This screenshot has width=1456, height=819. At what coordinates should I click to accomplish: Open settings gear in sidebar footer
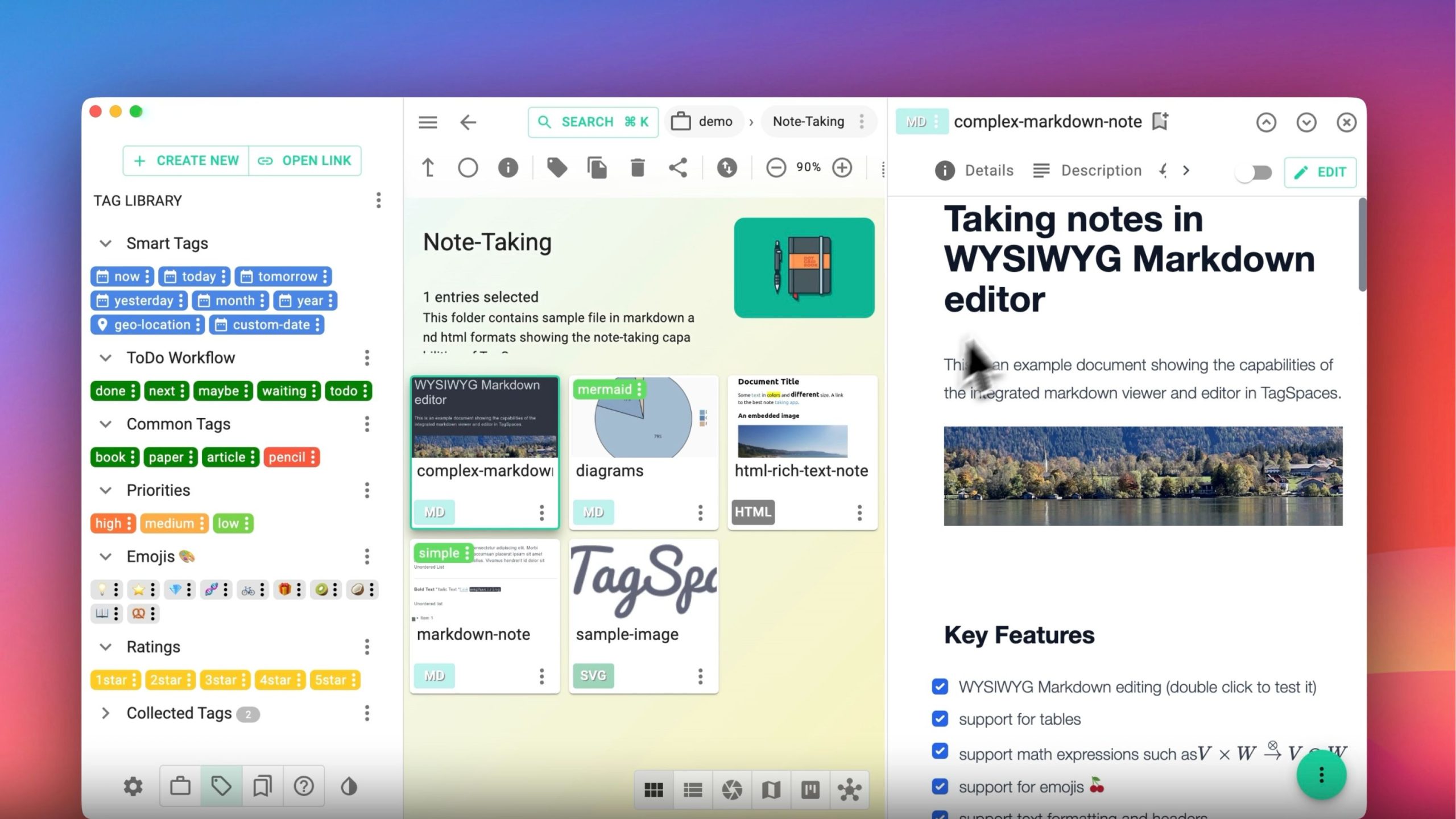tap(133, 787)
